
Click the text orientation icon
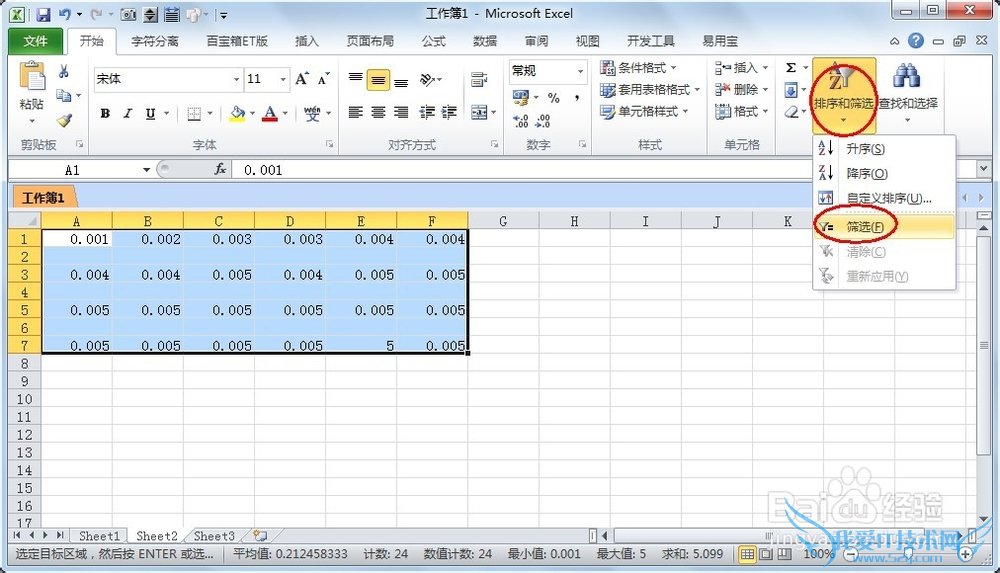click(427, 79)
